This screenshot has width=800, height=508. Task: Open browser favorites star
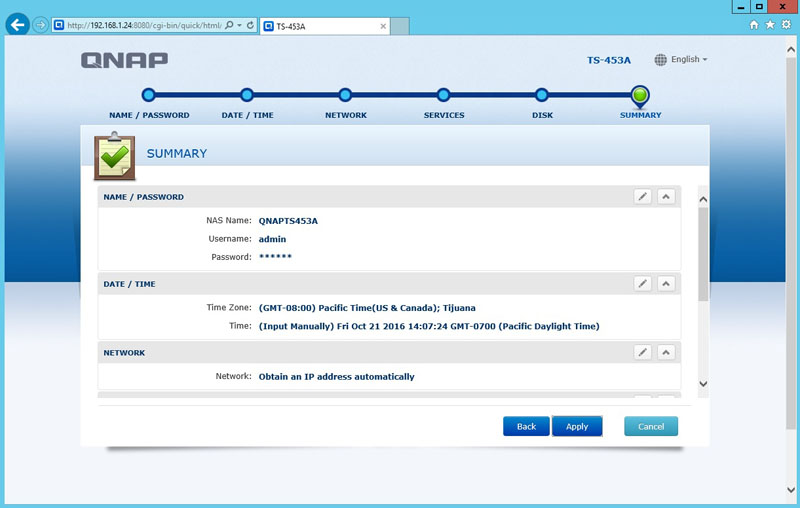click(x=770, y=24)
